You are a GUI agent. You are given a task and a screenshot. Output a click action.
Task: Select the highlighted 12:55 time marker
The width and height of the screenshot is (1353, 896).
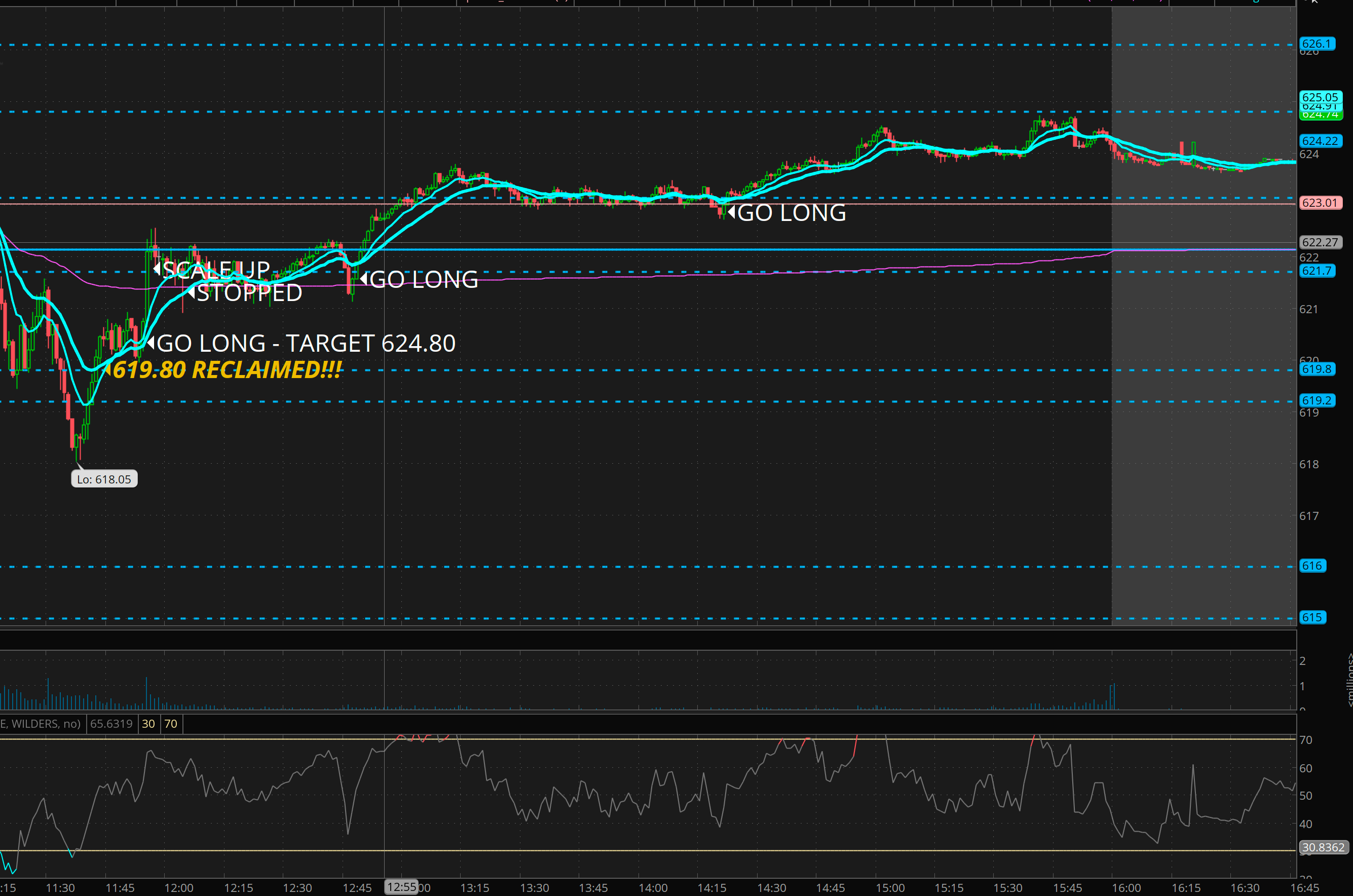(401, 887)
